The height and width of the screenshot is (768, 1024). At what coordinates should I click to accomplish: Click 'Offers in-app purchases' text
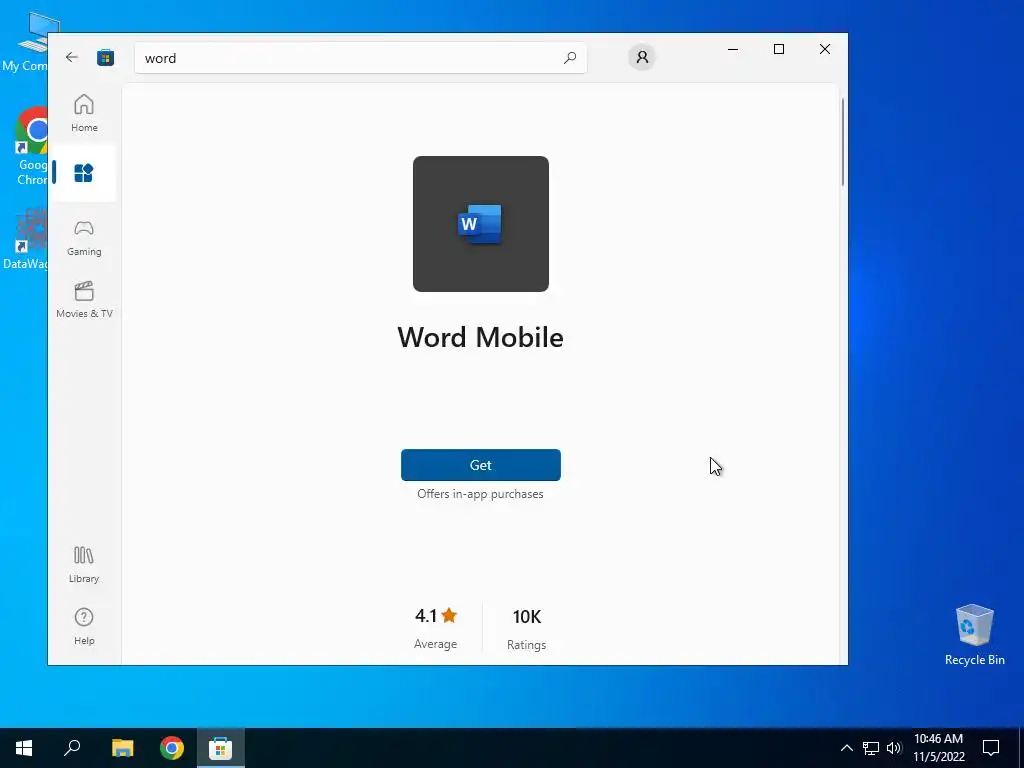point(481,494)
